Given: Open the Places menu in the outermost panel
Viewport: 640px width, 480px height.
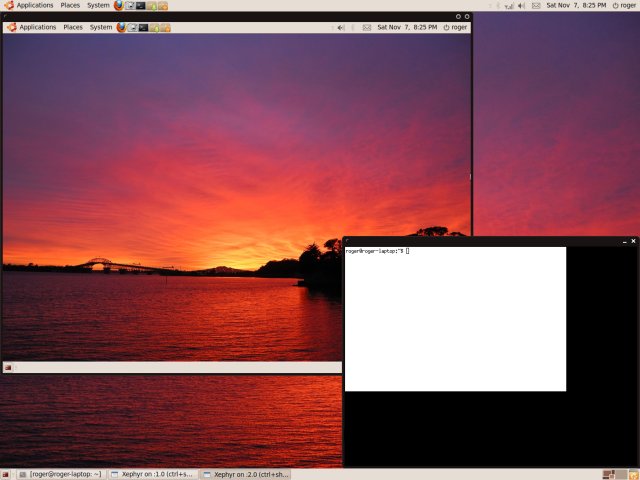Looking at the screenshot, I should click(70, 5).
